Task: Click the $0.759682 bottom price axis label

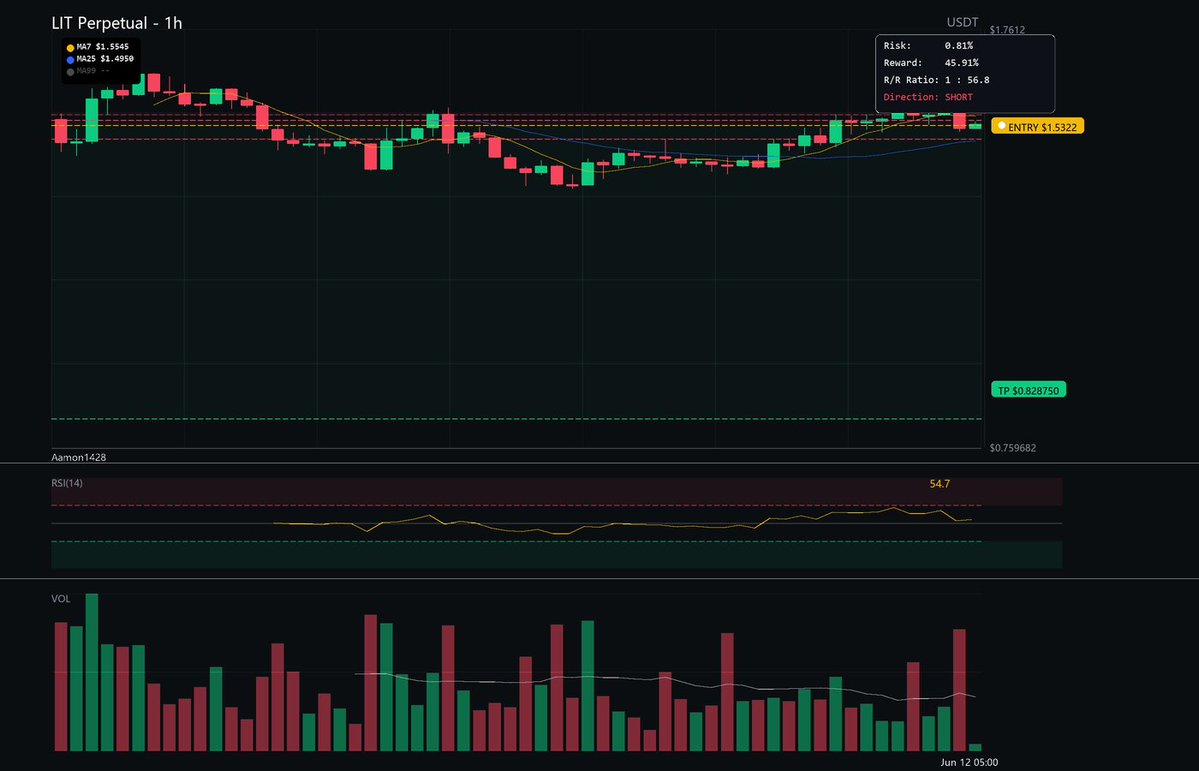Action: 1012,448
